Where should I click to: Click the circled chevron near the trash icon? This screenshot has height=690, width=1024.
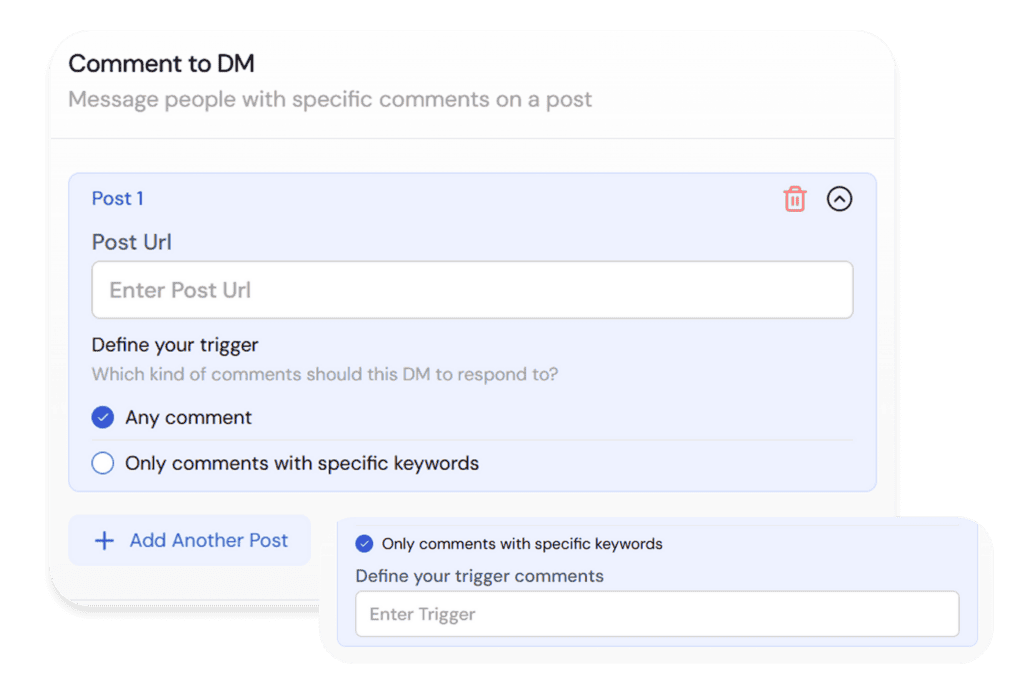click(840, 199)
